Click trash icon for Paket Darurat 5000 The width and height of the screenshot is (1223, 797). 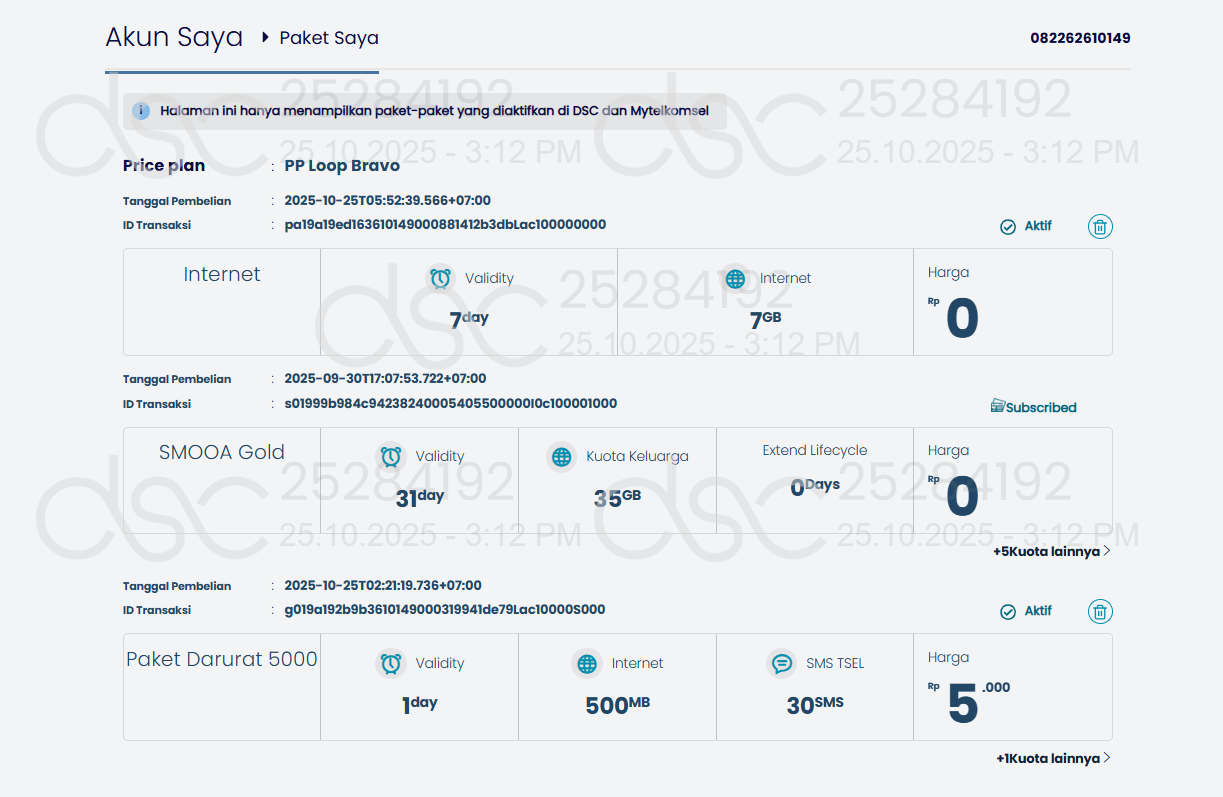[x=1100, y=612]
